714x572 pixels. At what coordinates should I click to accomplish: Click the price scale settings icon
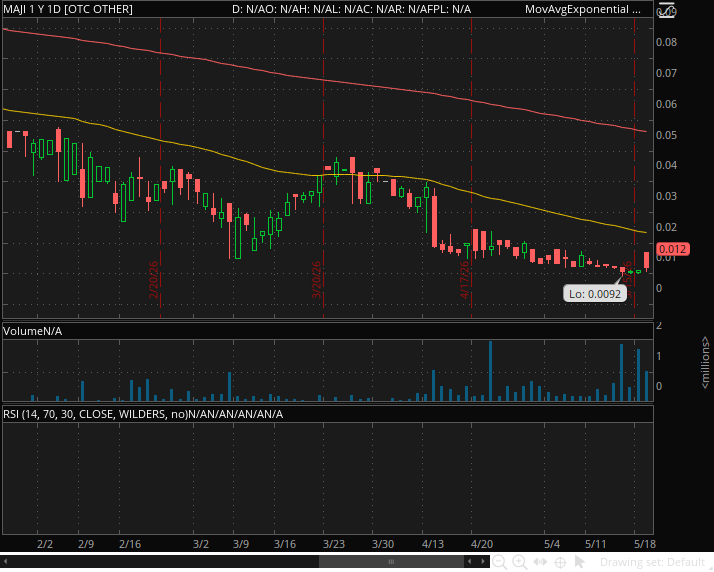coord(666,10)
